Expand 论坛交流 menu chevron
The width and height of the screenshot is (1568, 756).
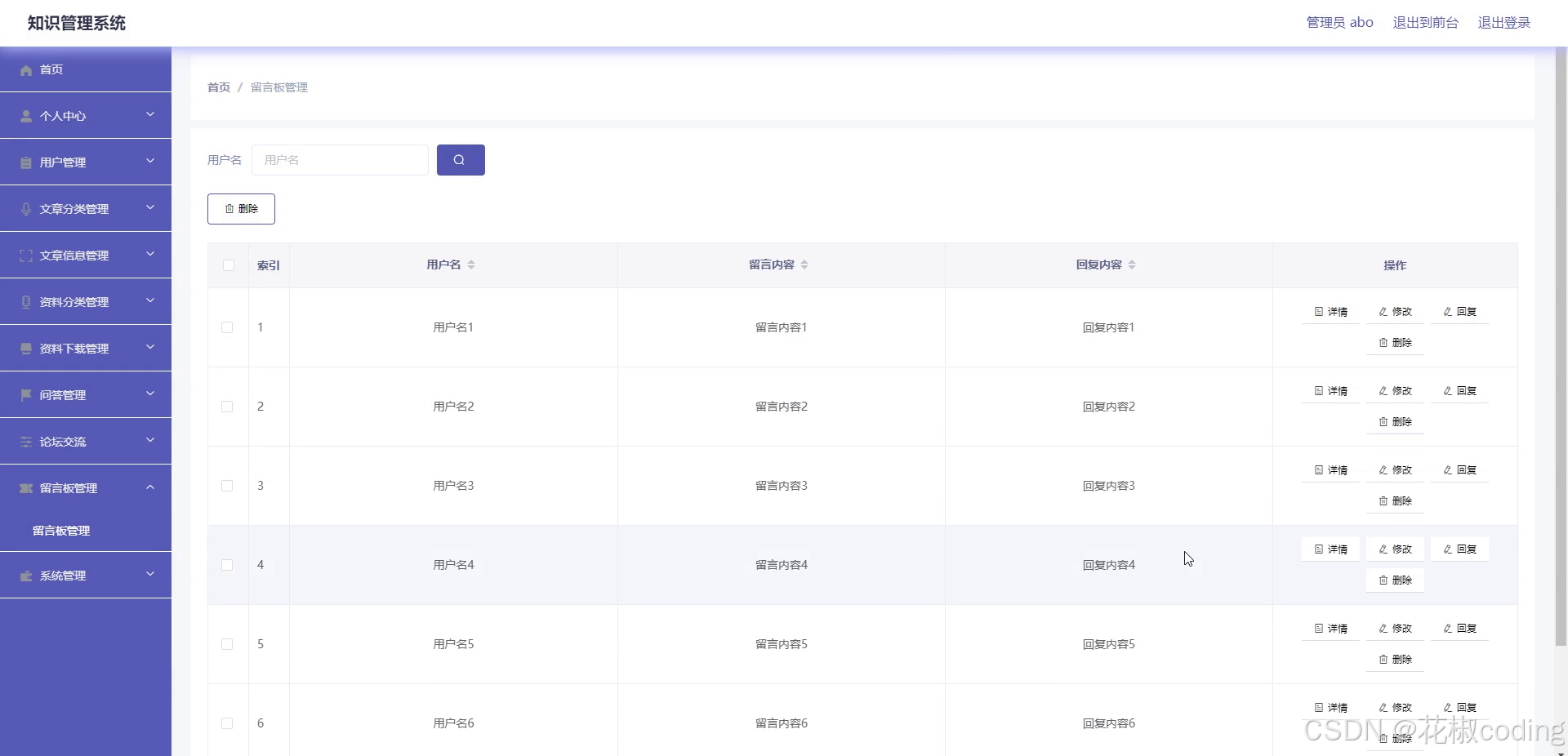pos(150,440)
